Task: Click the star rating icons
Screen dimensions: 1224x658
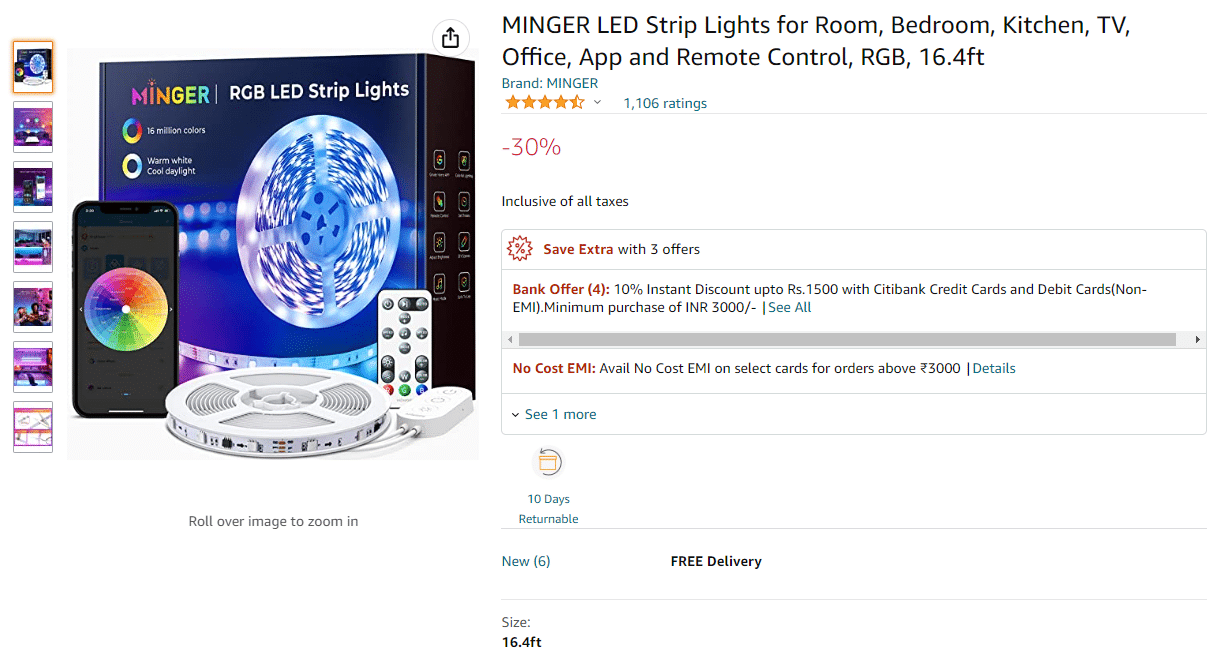Action: pyautogui.click(x=545, y=103)
